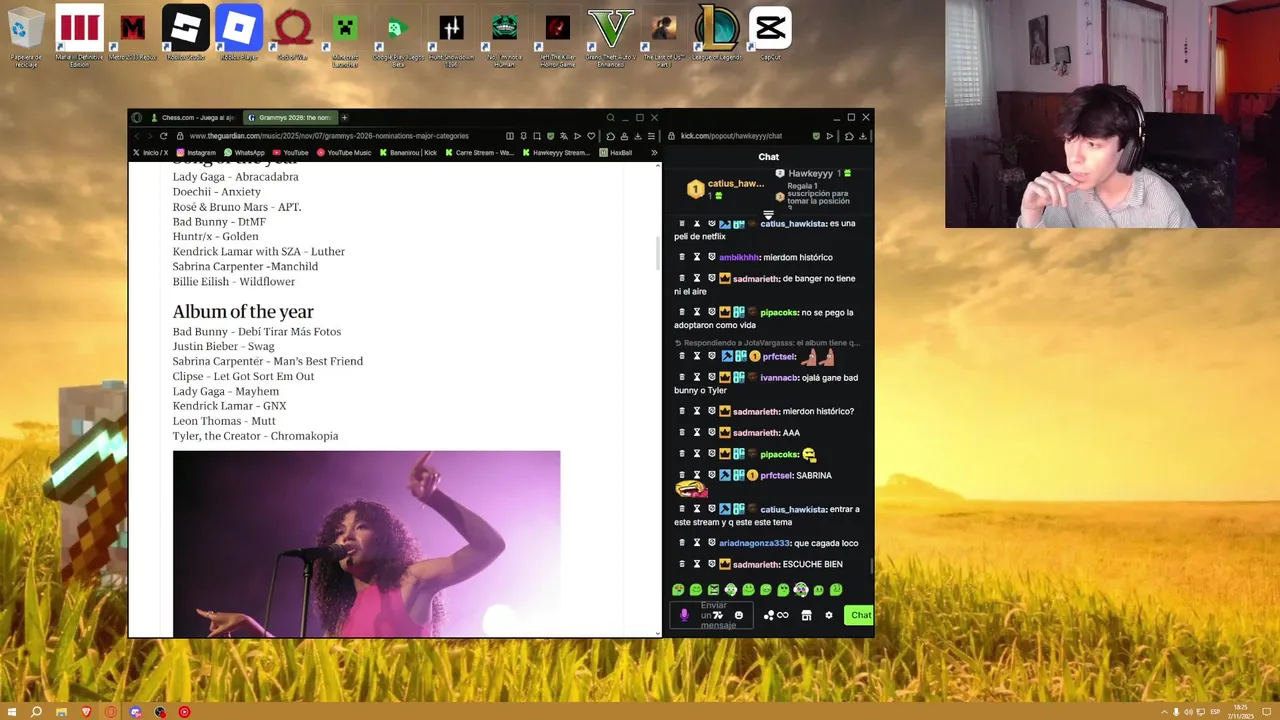Click 'Bad Bunny - Debí Tirar Más Fotos' line
1280x720 pixels.
[257, 332]
